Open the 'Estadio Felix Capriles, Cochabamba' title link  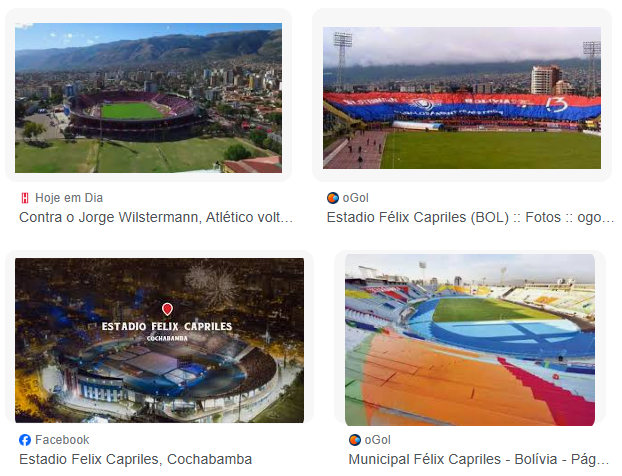(136, 459)
